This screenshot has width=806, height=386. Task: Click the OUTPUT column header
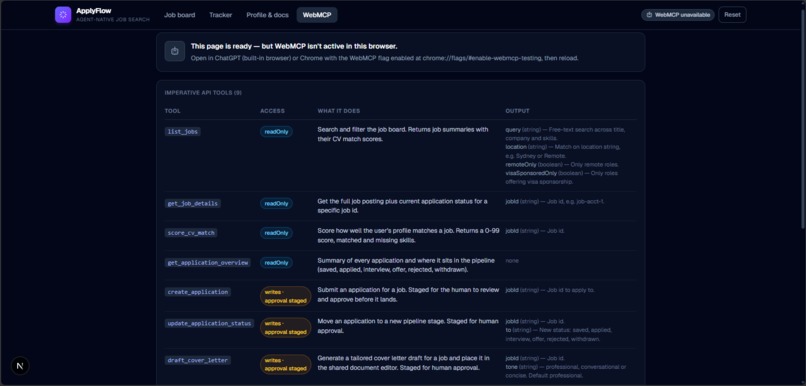tap(518, 111)
